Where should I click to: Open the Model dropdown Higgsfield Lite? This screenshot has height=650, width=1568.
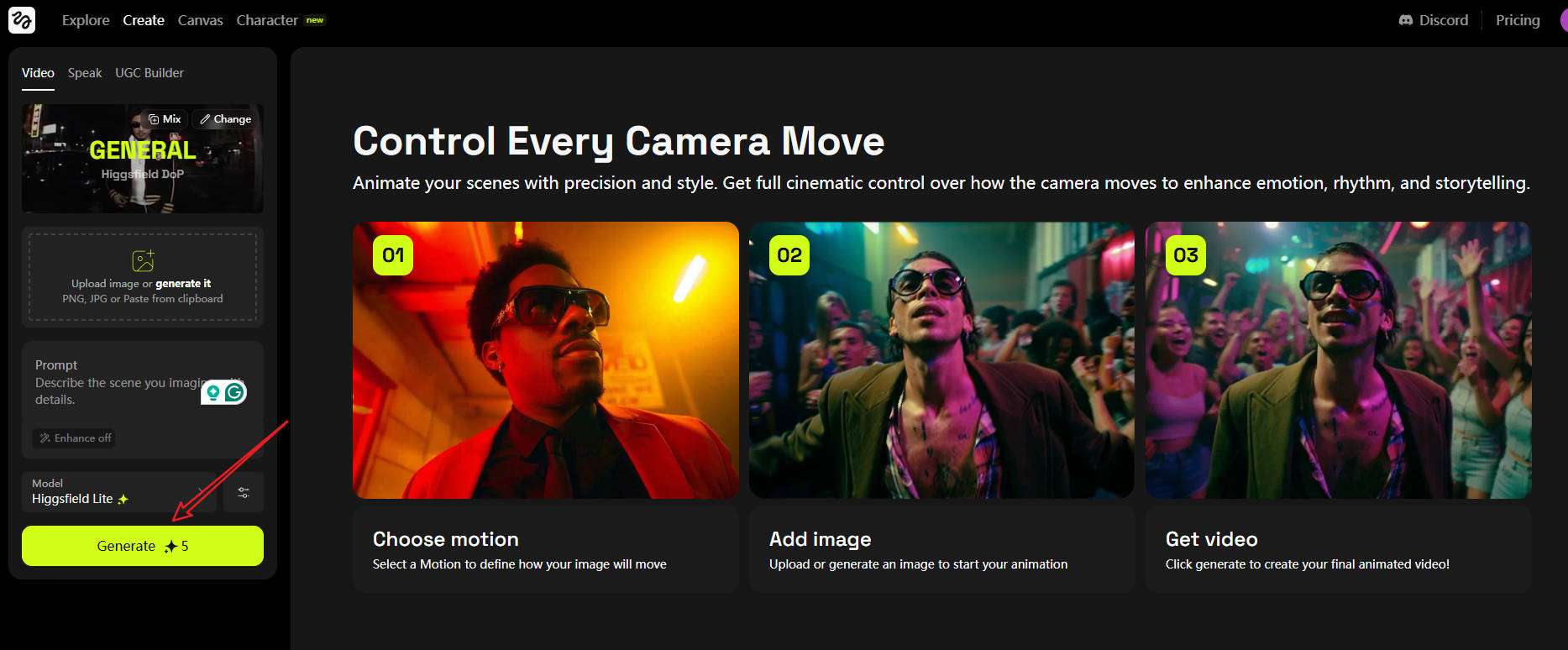(x=119, y=492)
